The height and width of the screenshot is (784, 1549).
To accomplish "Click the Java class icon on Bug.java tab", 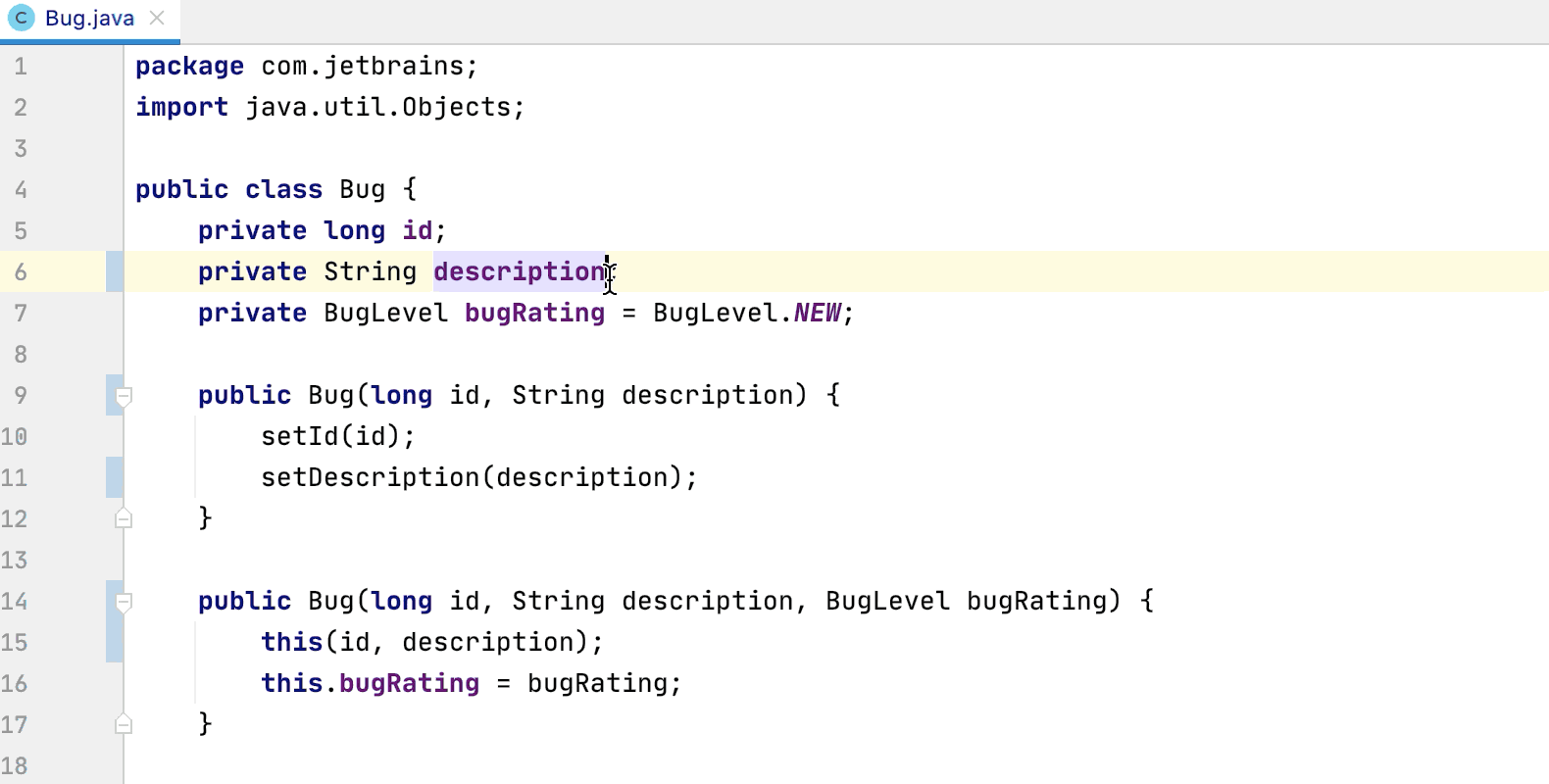I will [20, 17].
